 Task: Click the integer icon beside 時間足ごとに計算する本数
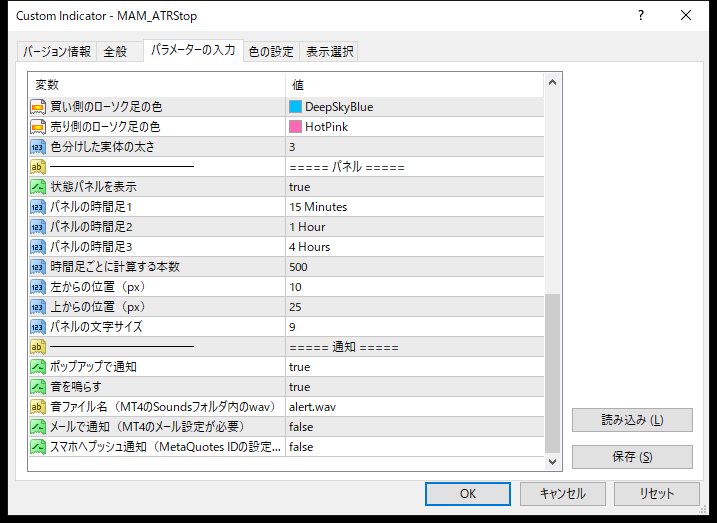click(37, 267)
